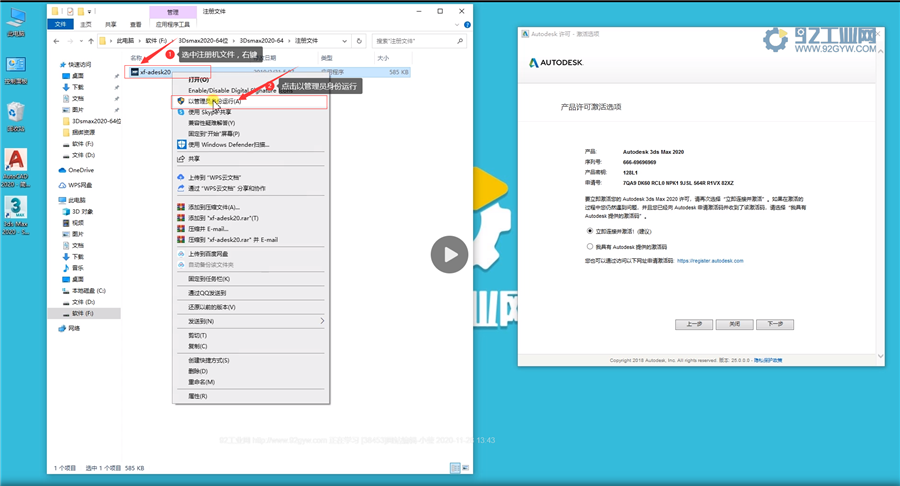Open the This PC desktop icon at top
The height and width of the screenshot is (486, 900).
(16, 22)
